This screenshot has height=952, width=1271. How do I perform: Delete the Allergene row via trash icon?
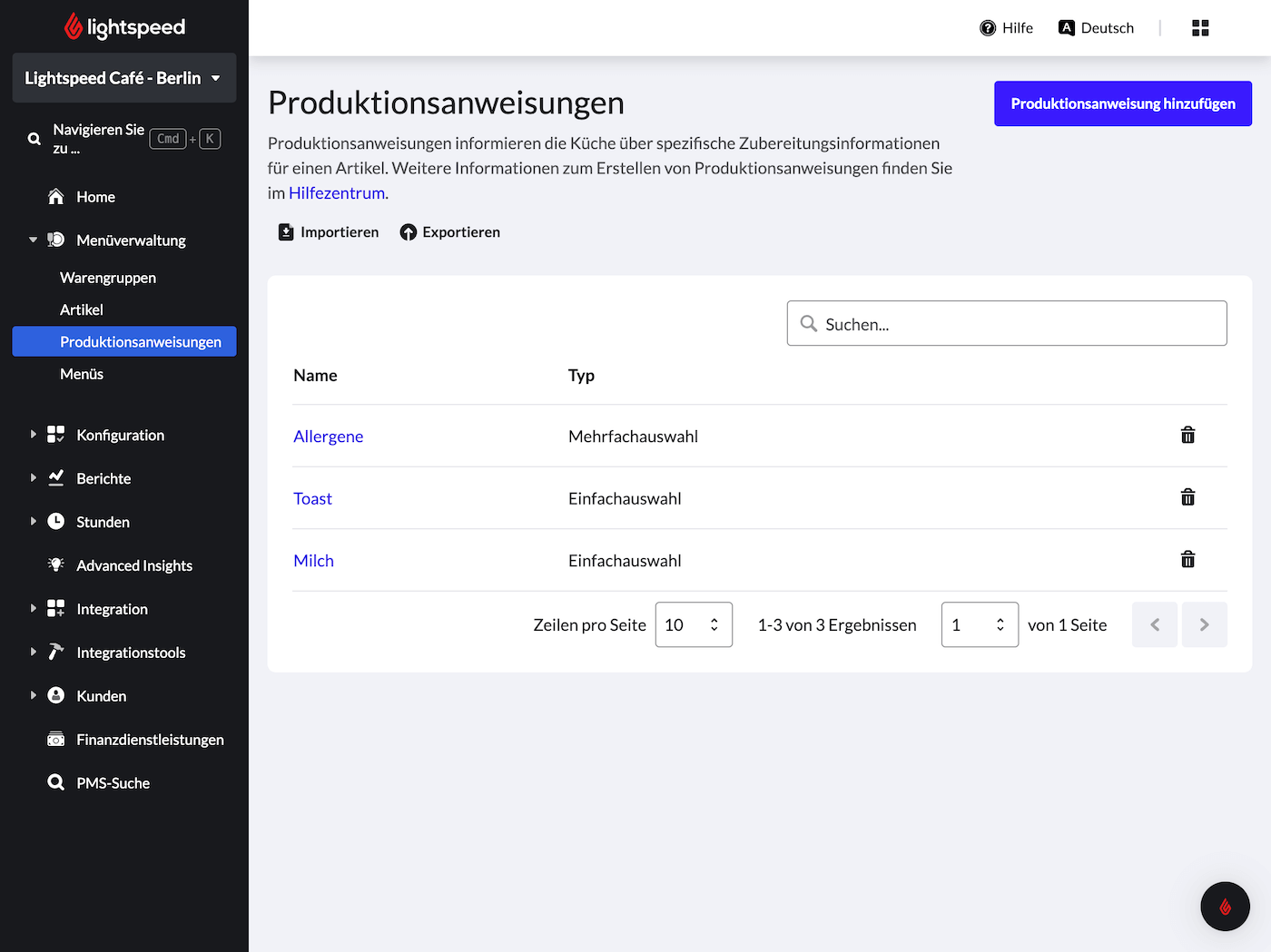point(1187,435)
